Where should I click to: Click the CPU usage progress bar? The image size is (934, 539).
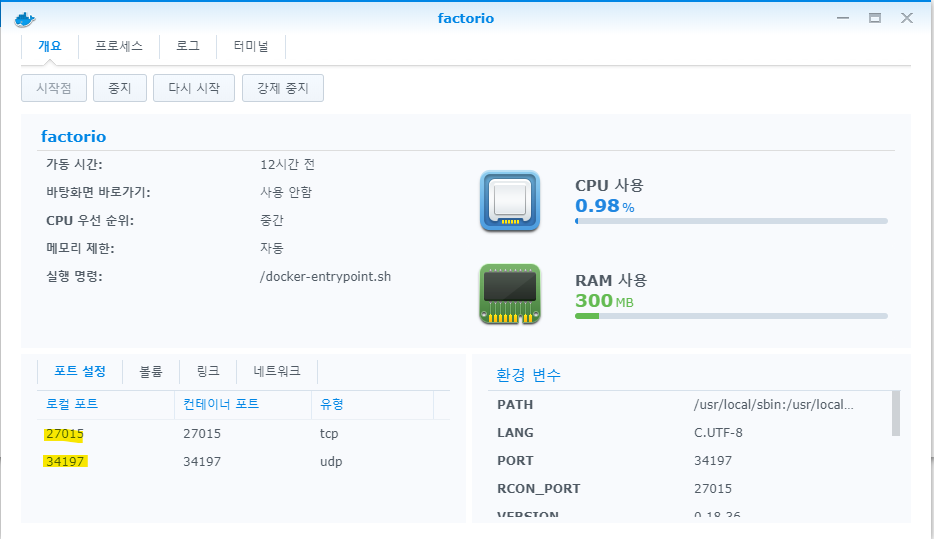click(x=731, y=221)
